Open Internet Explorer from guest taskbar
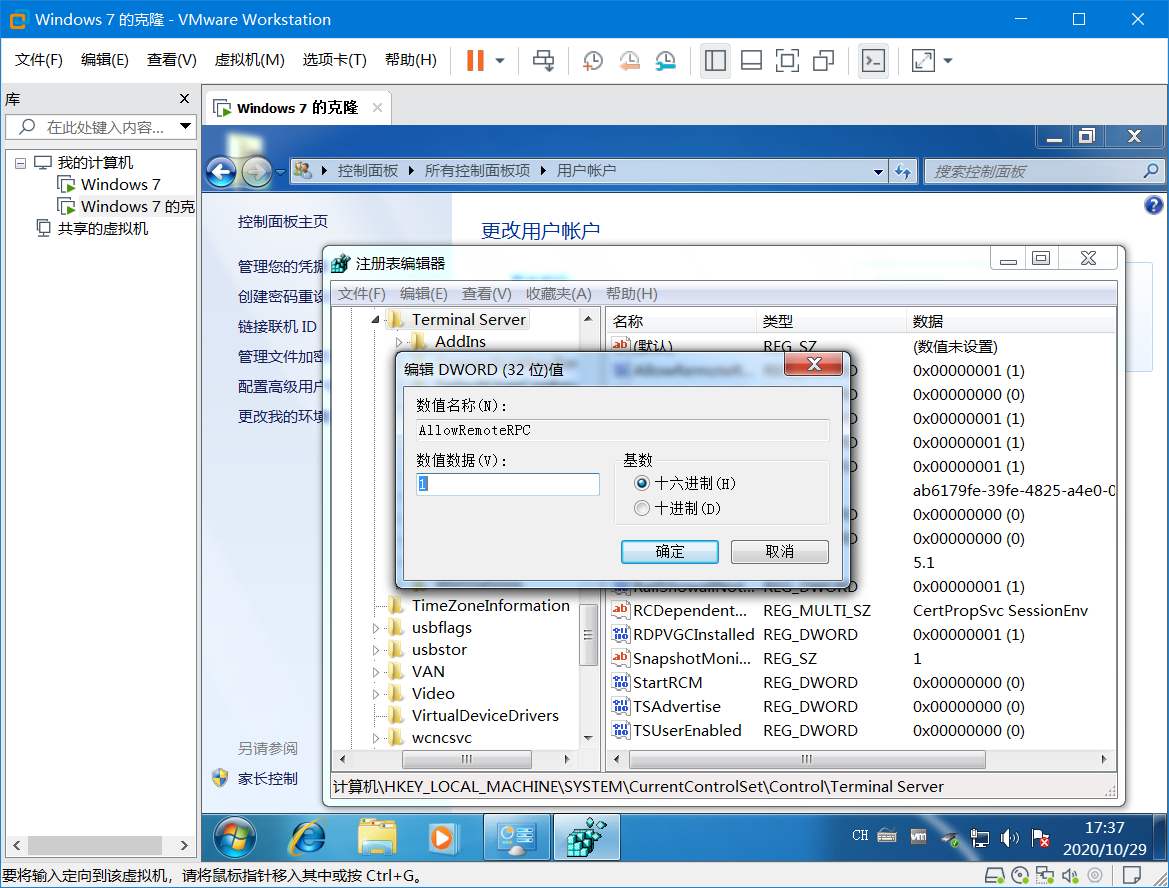The width and height of the screenshot is (1169, 888). [306, 838]
